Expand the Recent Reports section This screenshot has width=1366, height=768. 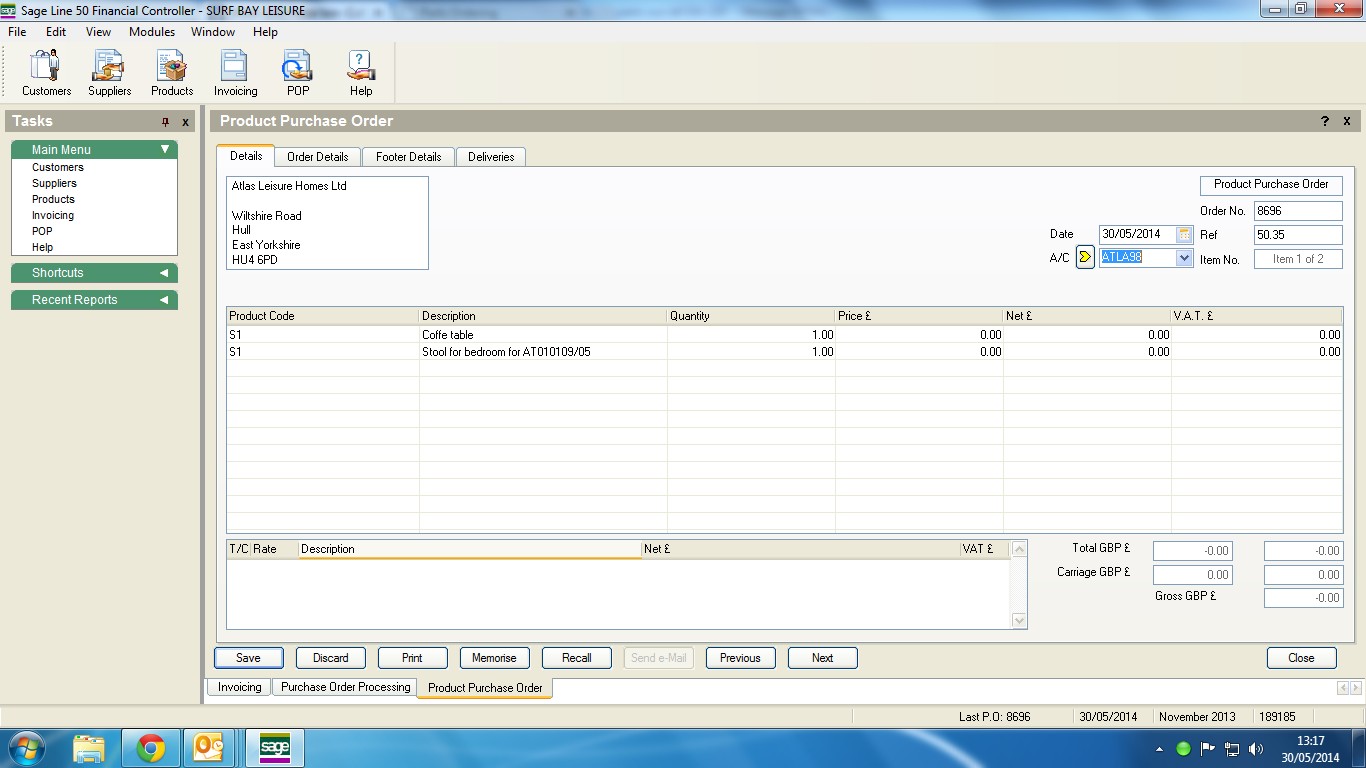point(164,300)
